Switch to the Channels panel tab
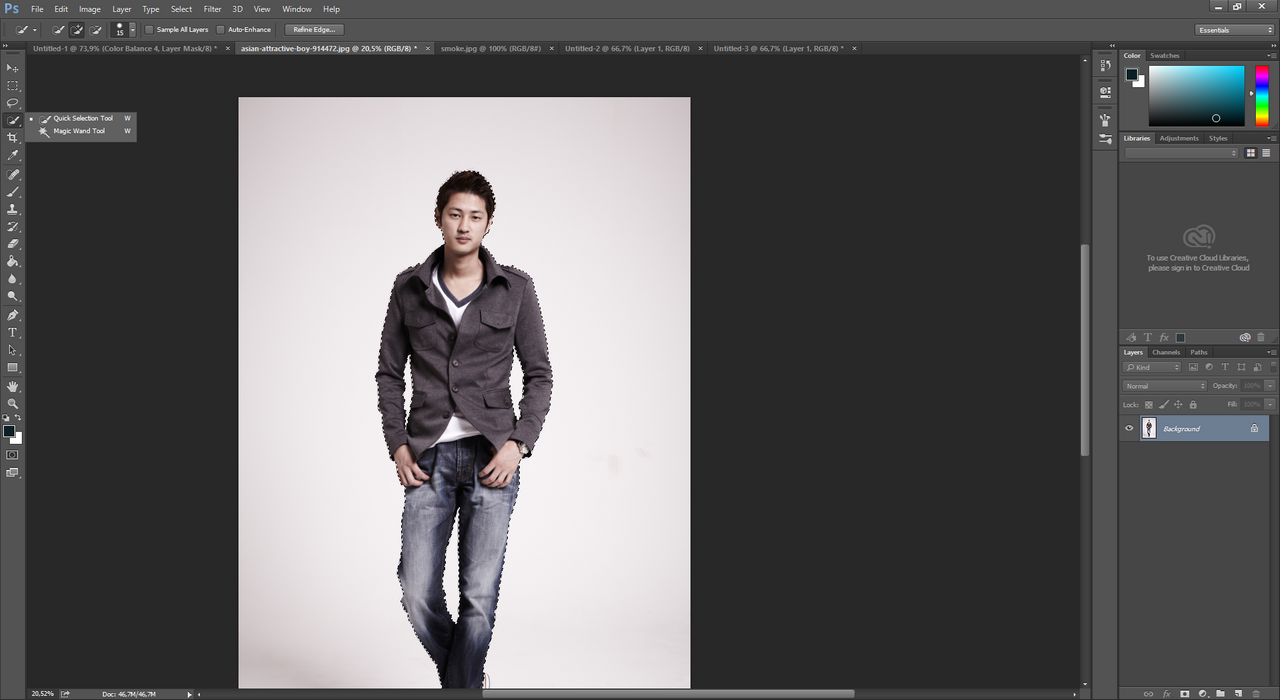This screenshot has width=1280, height=700. pyautogui.click(x=1166, y=352)
